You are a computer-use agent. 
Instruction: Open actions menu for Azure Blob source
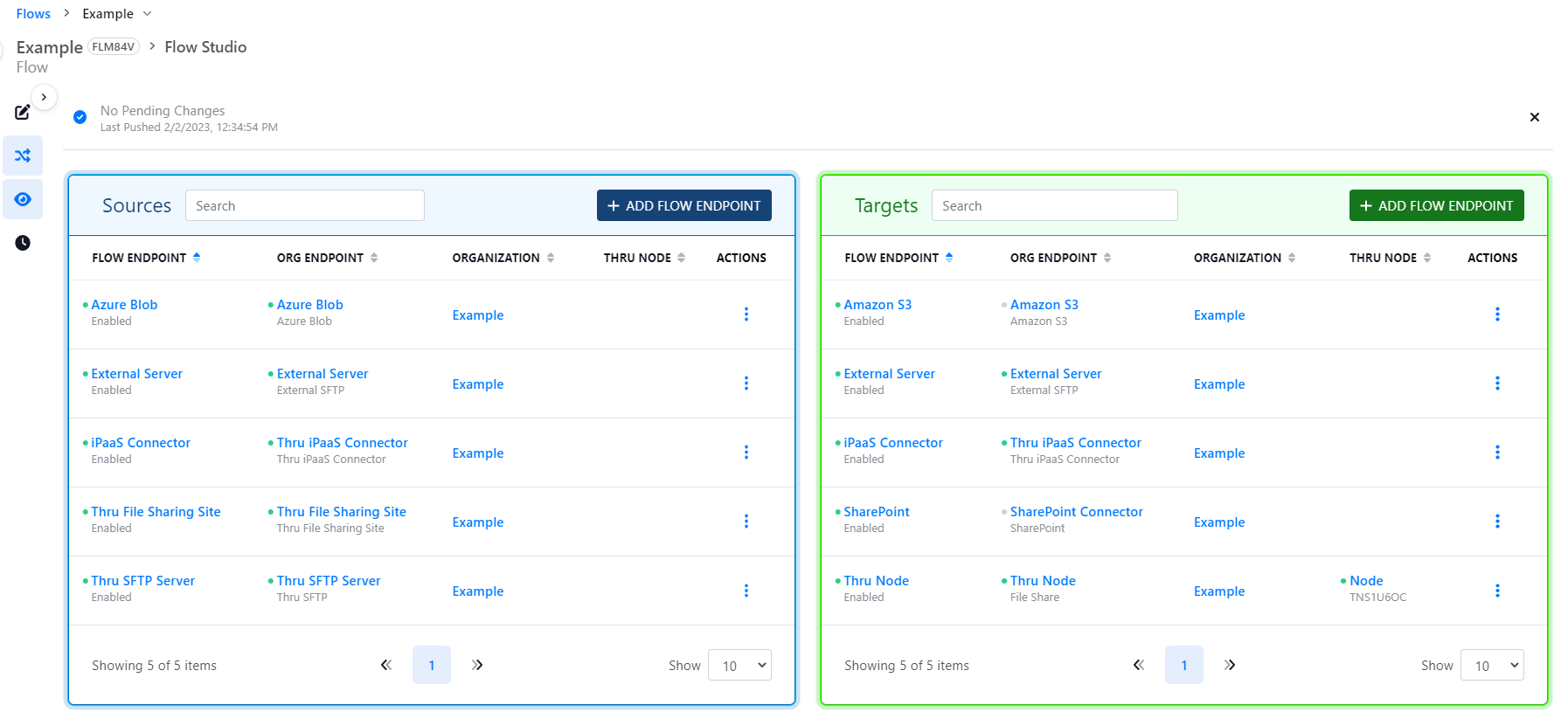coord(746,315)
